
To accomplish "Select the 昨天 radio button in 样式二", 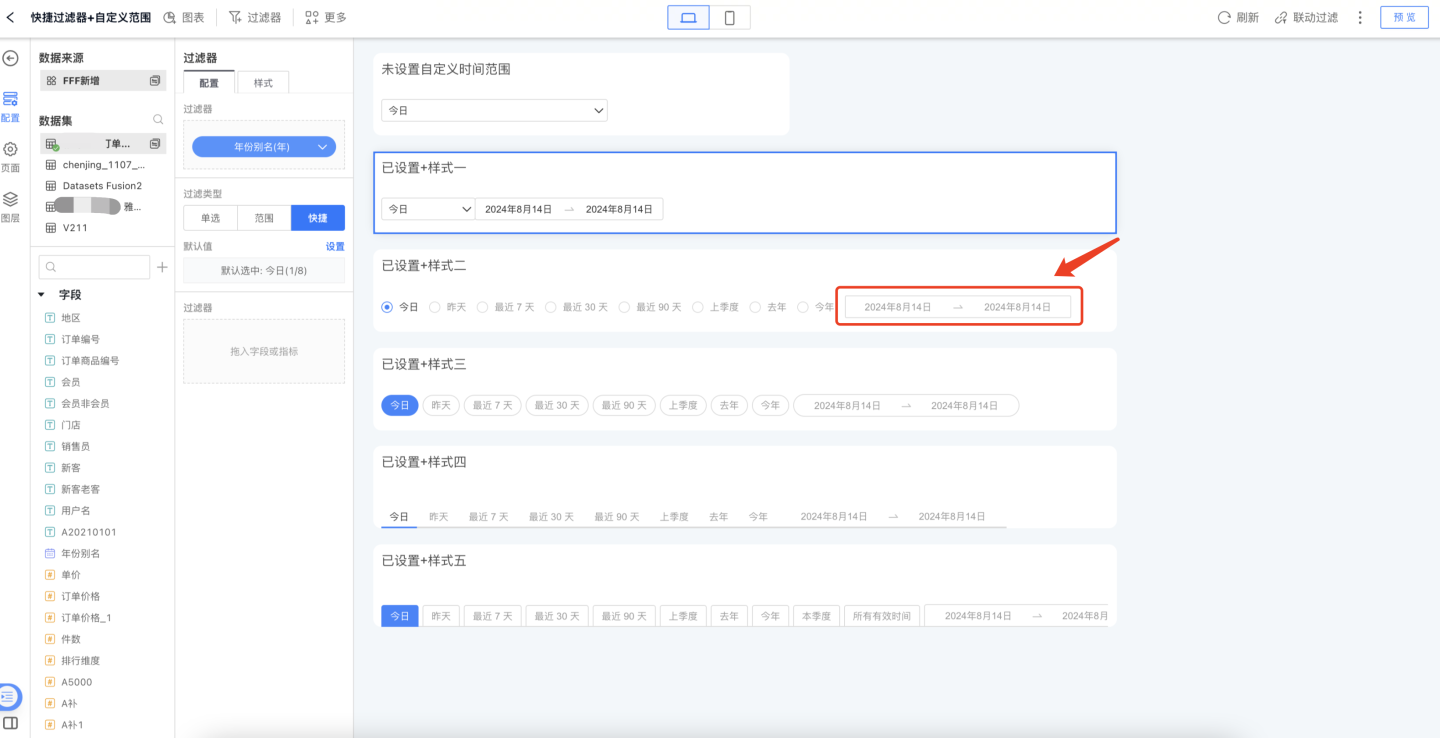I will click(434, 307).
